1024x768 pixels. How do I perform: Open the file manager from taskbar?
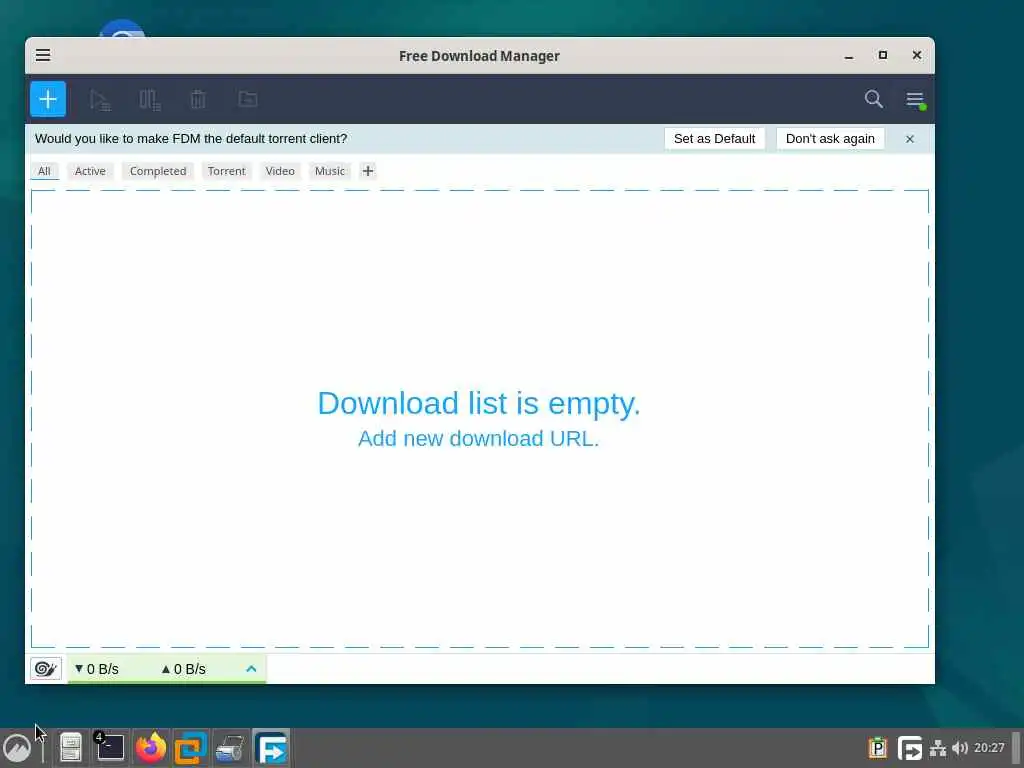pyautogui.click(x=71, y=748)
